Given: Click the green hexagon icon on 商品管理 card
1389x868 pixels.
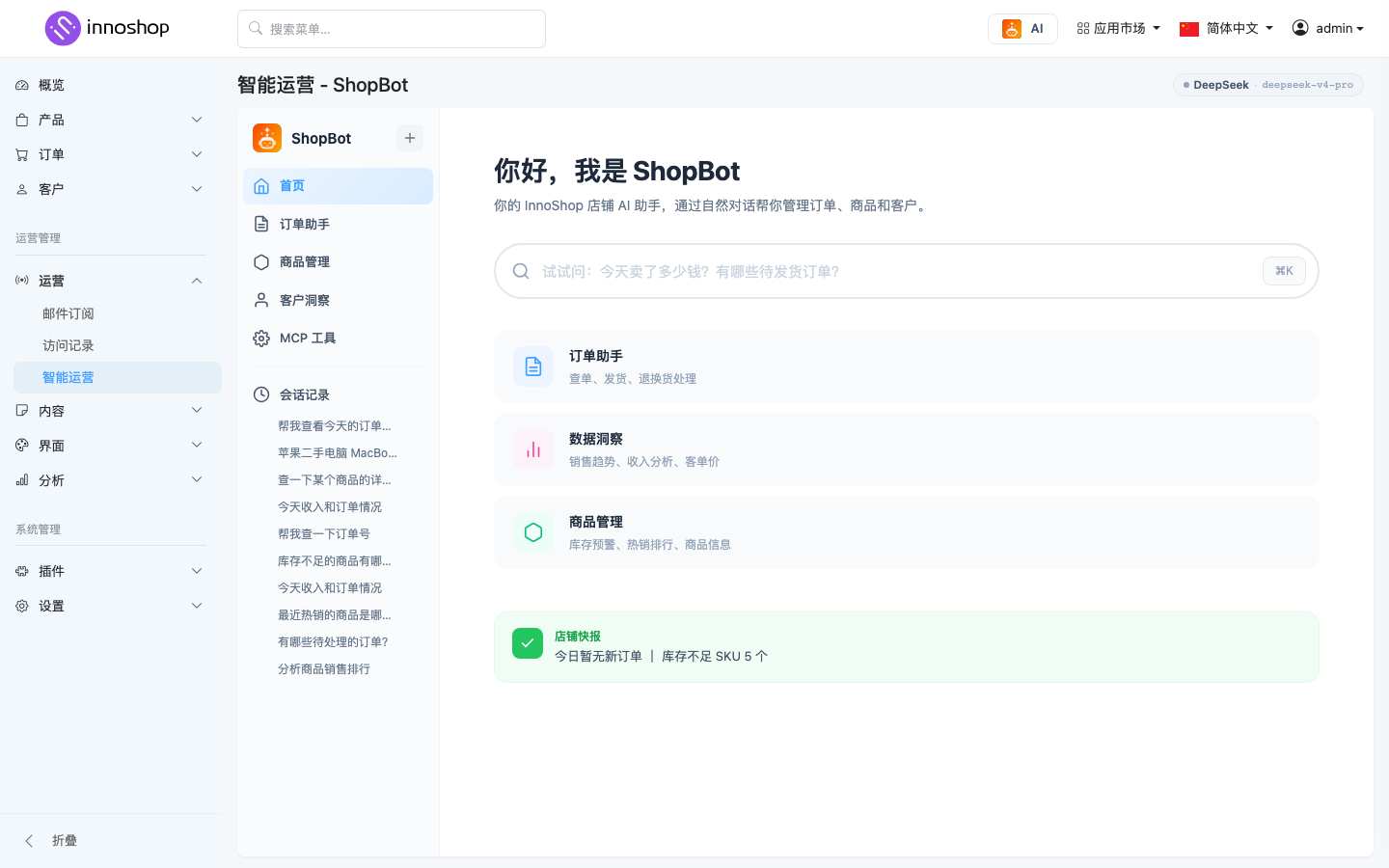Looking at the screenshot, I should click(533, 532).
